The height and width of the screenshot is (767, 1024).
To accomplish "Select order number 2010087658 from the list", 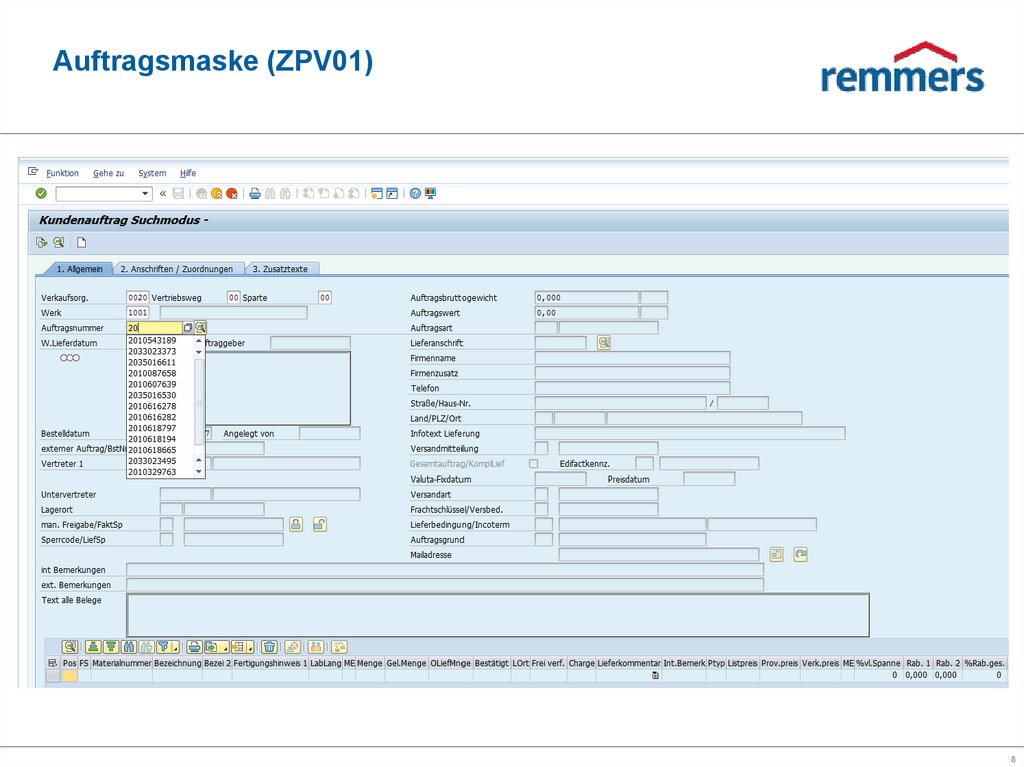I will pyautogui.click(x=152, y=374).
